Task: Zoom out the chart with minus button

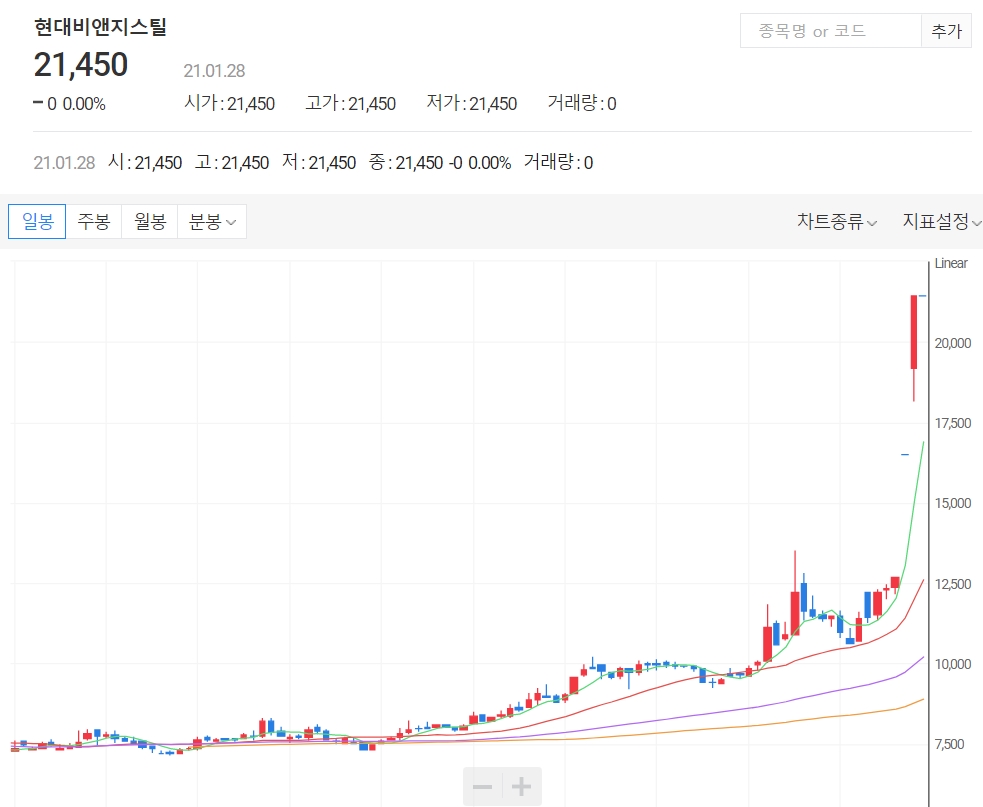Action: tap(483, 786)
